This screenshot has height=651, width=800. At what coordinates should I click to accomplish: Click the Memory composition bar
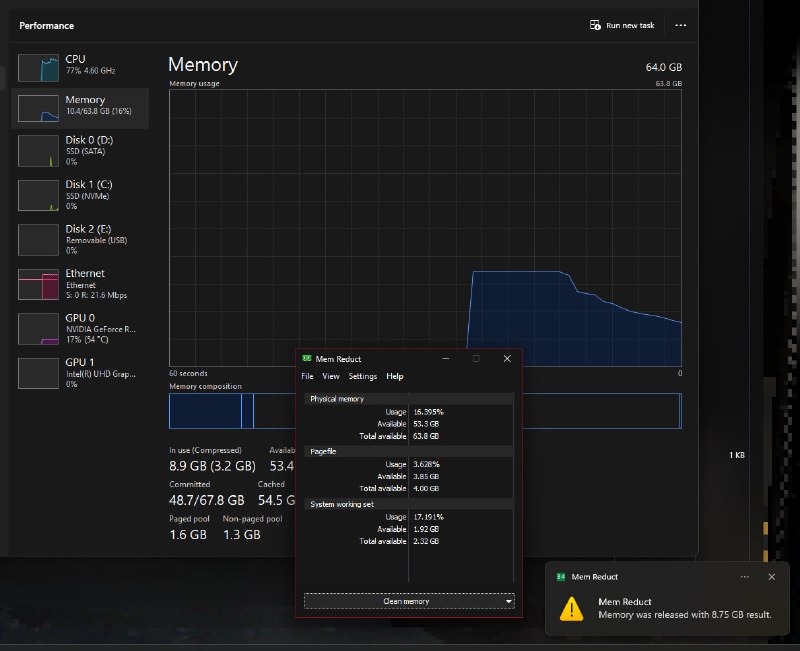(x=230, y=411)
